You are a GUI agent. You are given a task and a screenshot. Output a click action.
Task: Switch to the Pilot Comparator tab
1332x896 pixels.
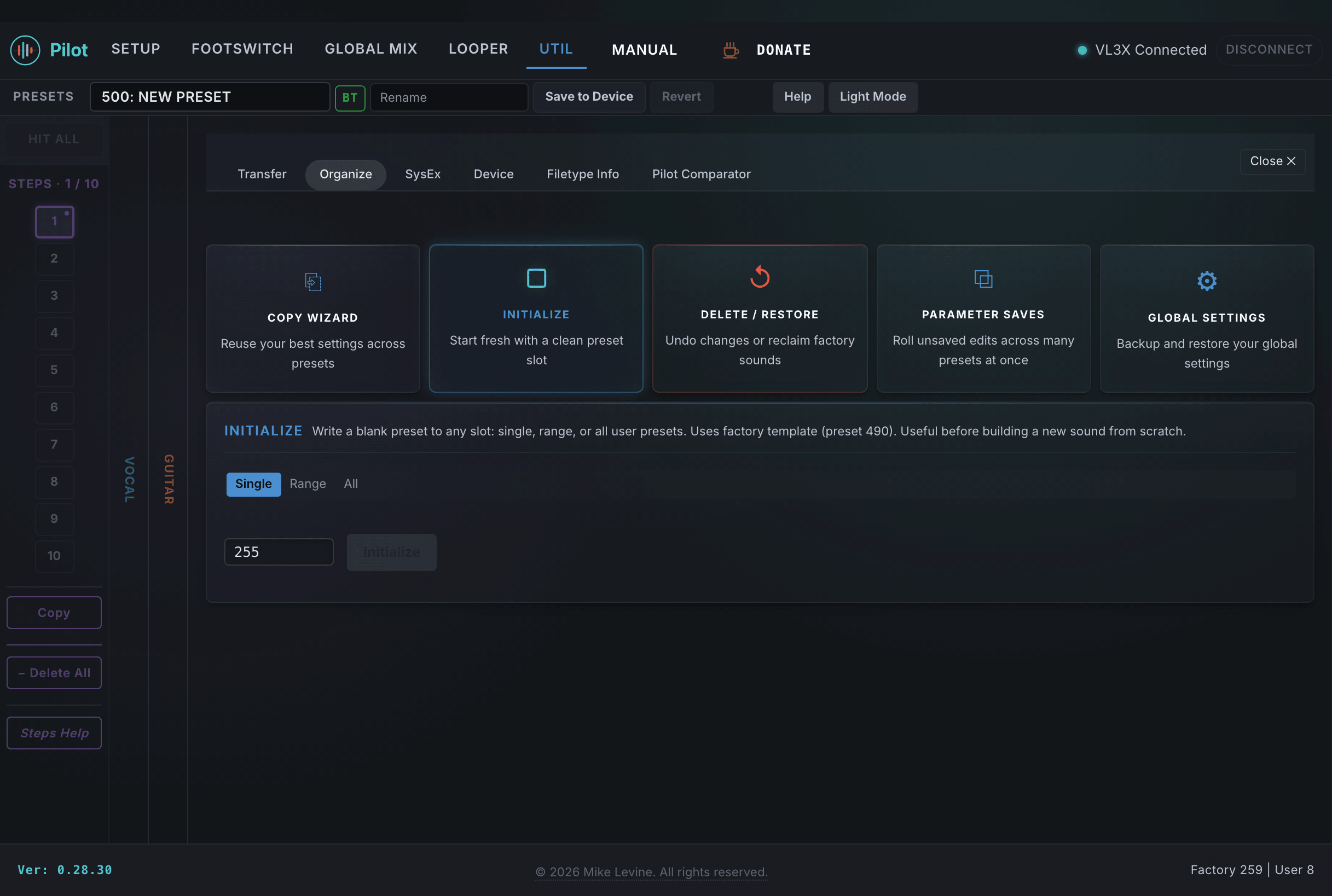coord(701,174)
